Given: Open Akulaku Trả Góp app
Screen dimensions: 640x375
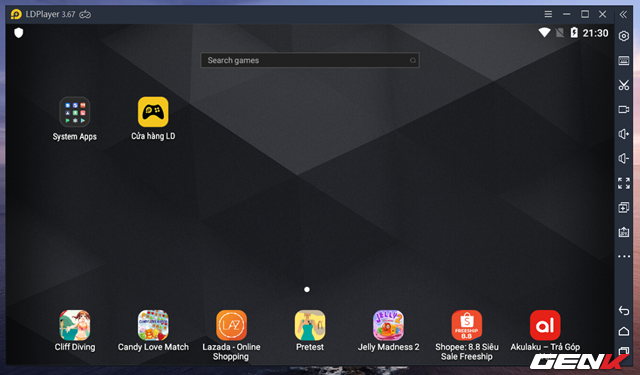Looking at the screenshot, I should coord(545,325).
